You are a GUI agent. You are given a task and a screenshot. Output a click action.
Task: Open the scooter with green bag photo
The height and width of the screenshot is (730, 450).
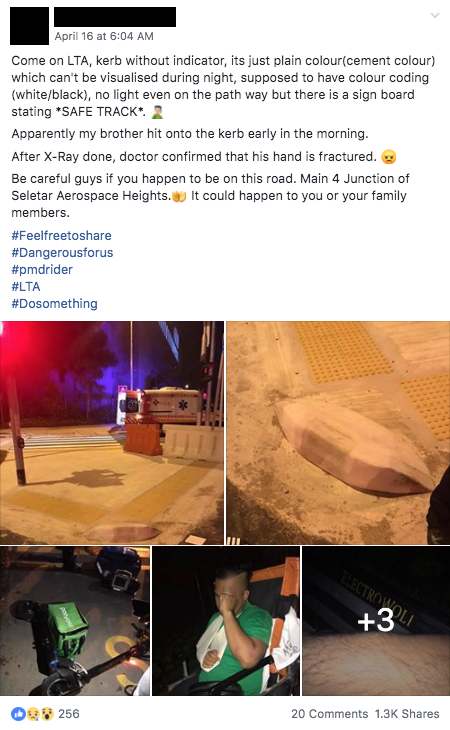click(x=75, y=621)
